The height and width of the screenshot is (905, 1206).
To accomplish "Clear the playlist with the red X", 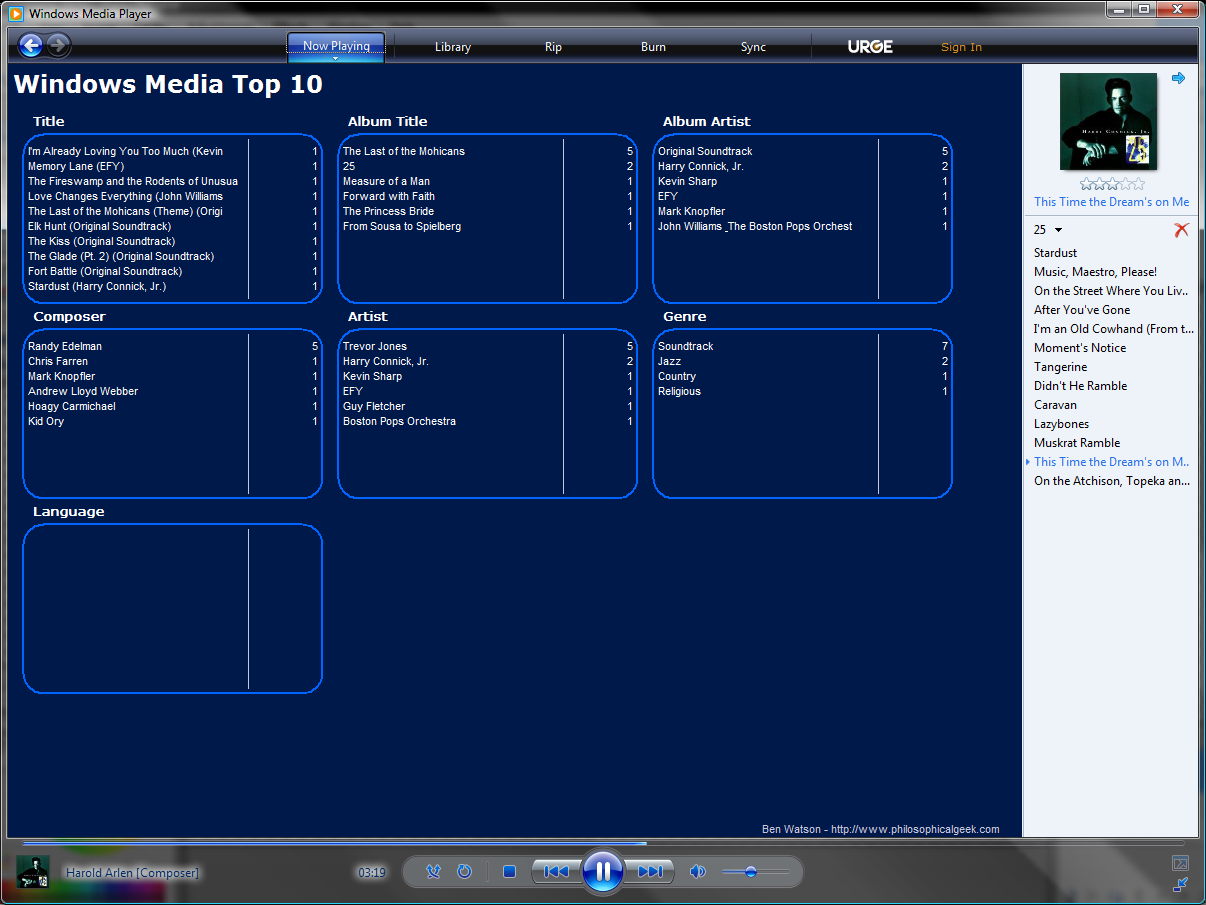I will 1181,230.
